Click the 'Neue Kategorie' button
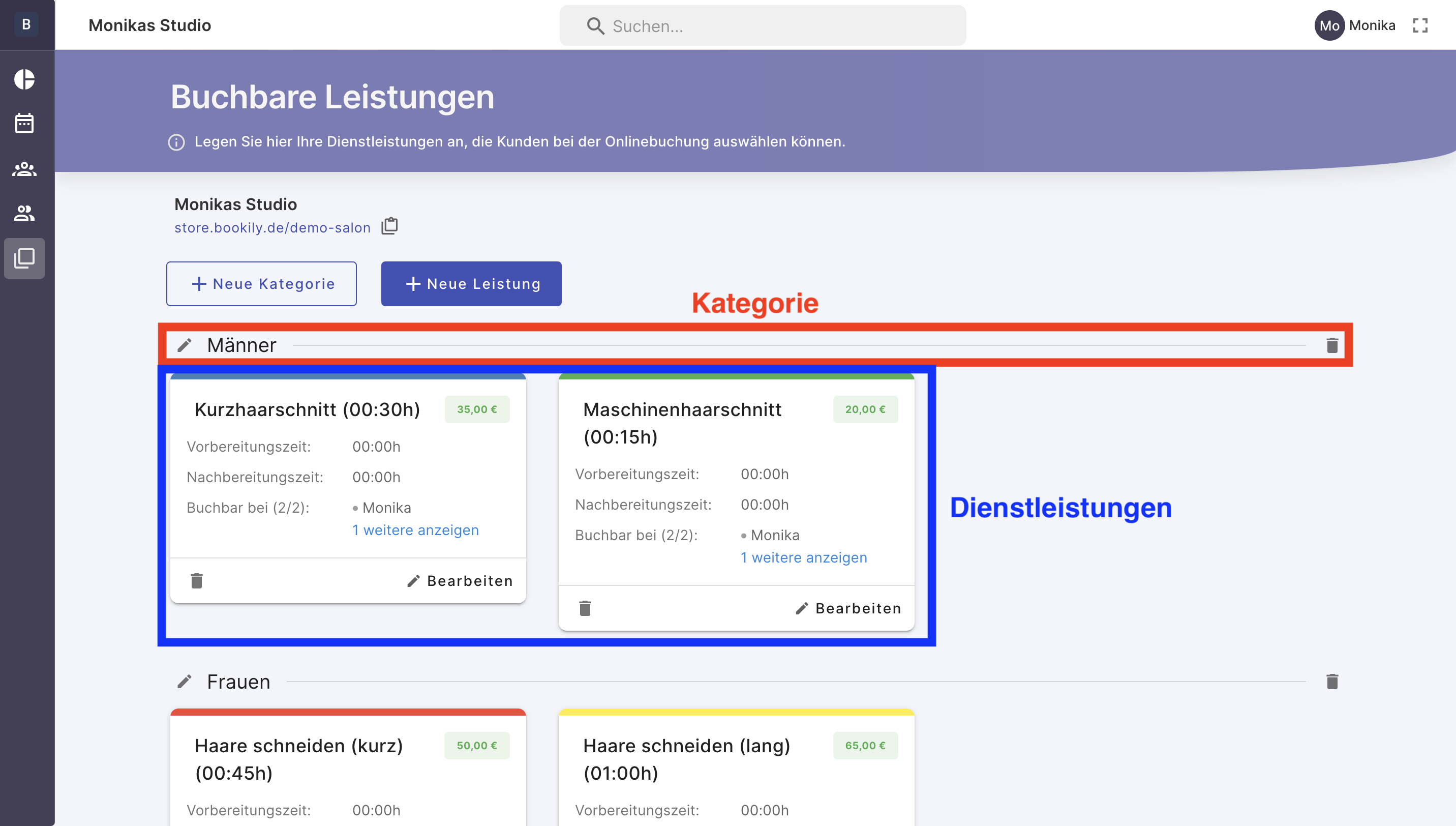This screenshot has width=1456, height=826. point(261,284)
